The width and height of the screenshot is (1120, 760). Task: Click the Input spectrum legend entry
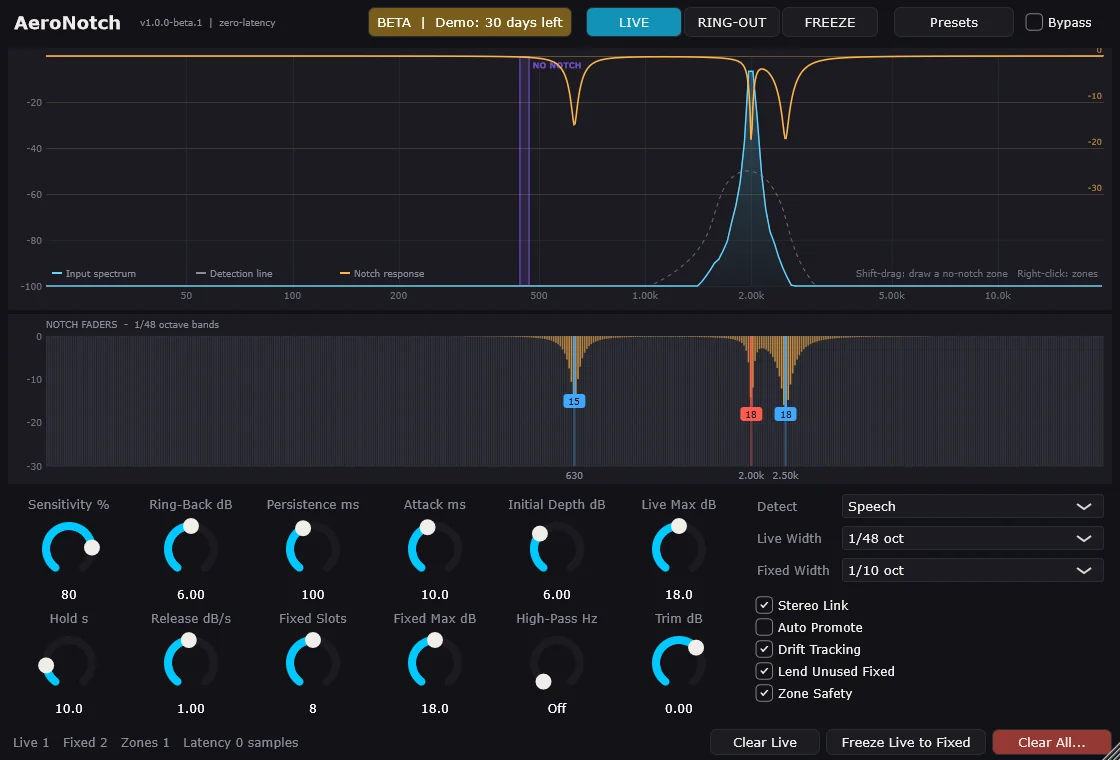pyautogui.click(x=94, y=274)
